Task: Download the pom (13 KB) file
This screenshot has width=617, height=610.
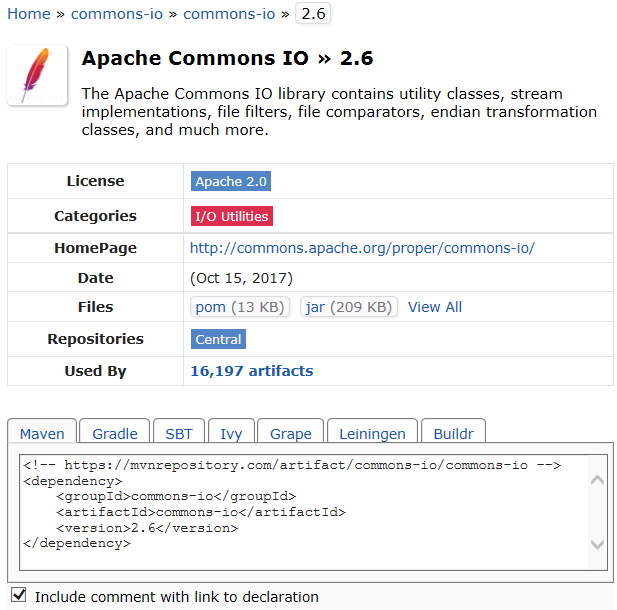Action: [x=240, y=307]
